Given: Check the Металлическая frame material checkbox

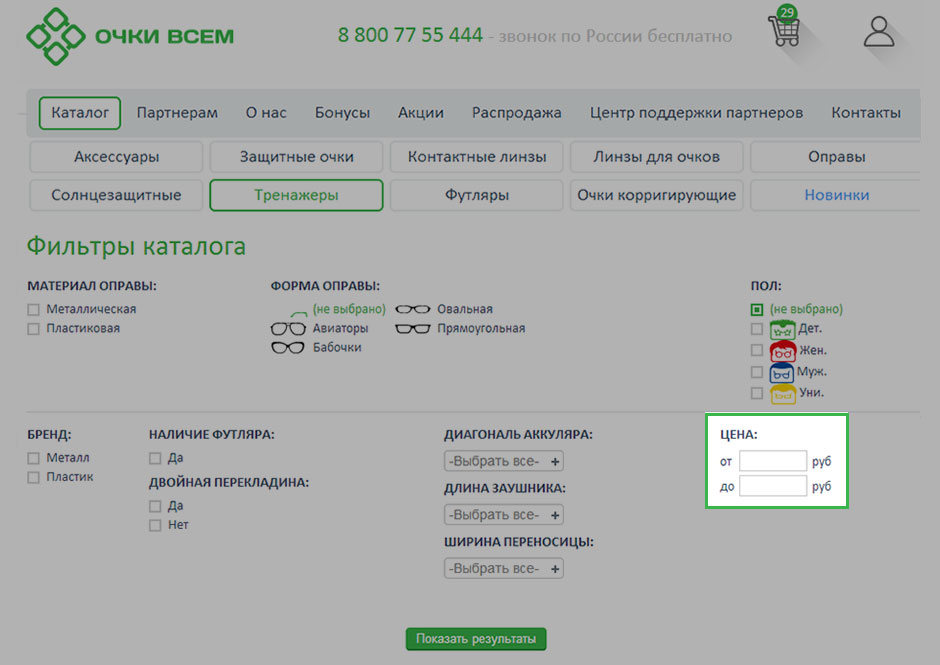Looking at the screenshot, I should click(34, 310).
